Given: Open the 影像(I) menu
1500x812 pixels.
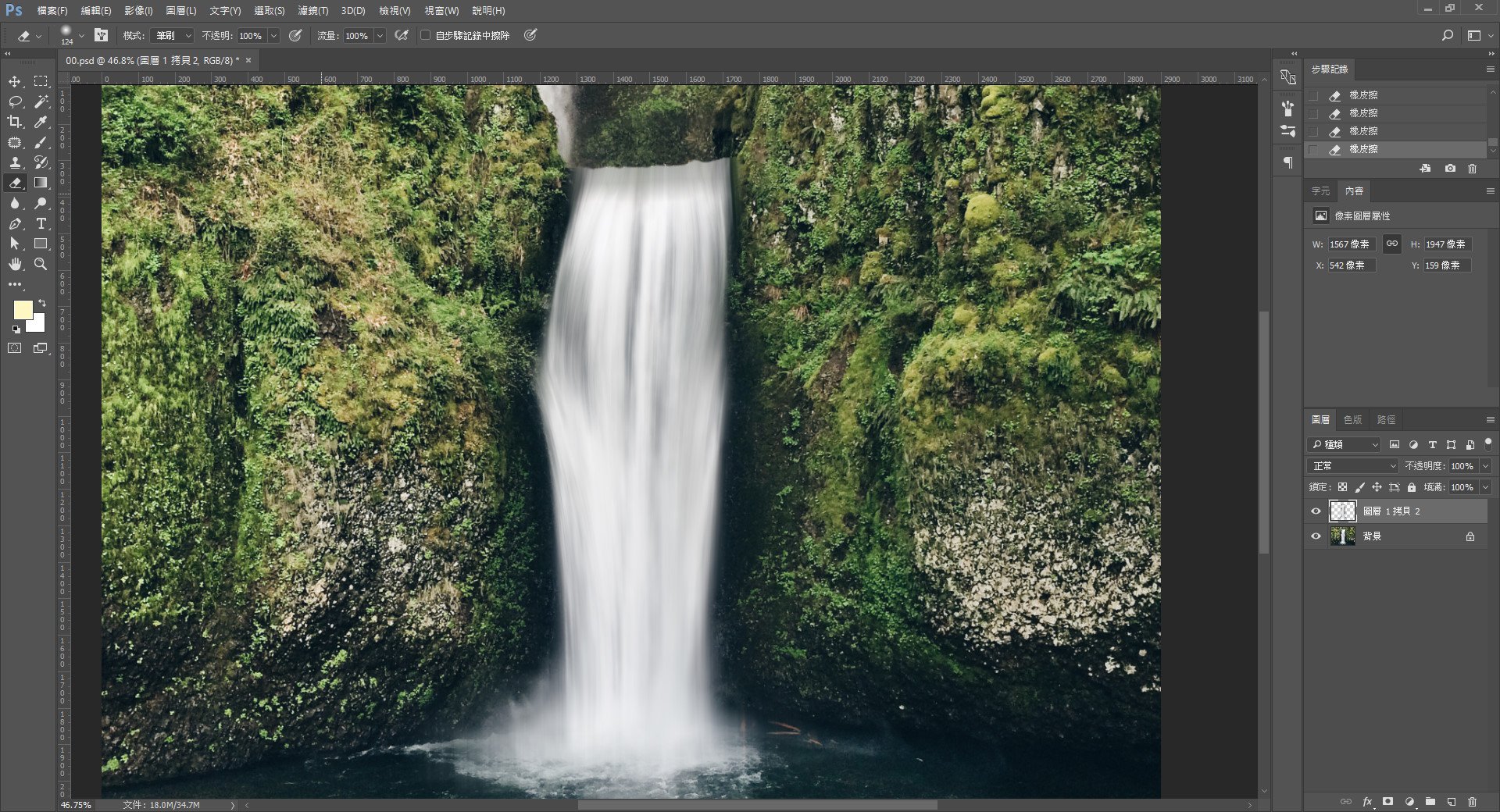Looking at the screenshot, I should [x=138, y=11].
